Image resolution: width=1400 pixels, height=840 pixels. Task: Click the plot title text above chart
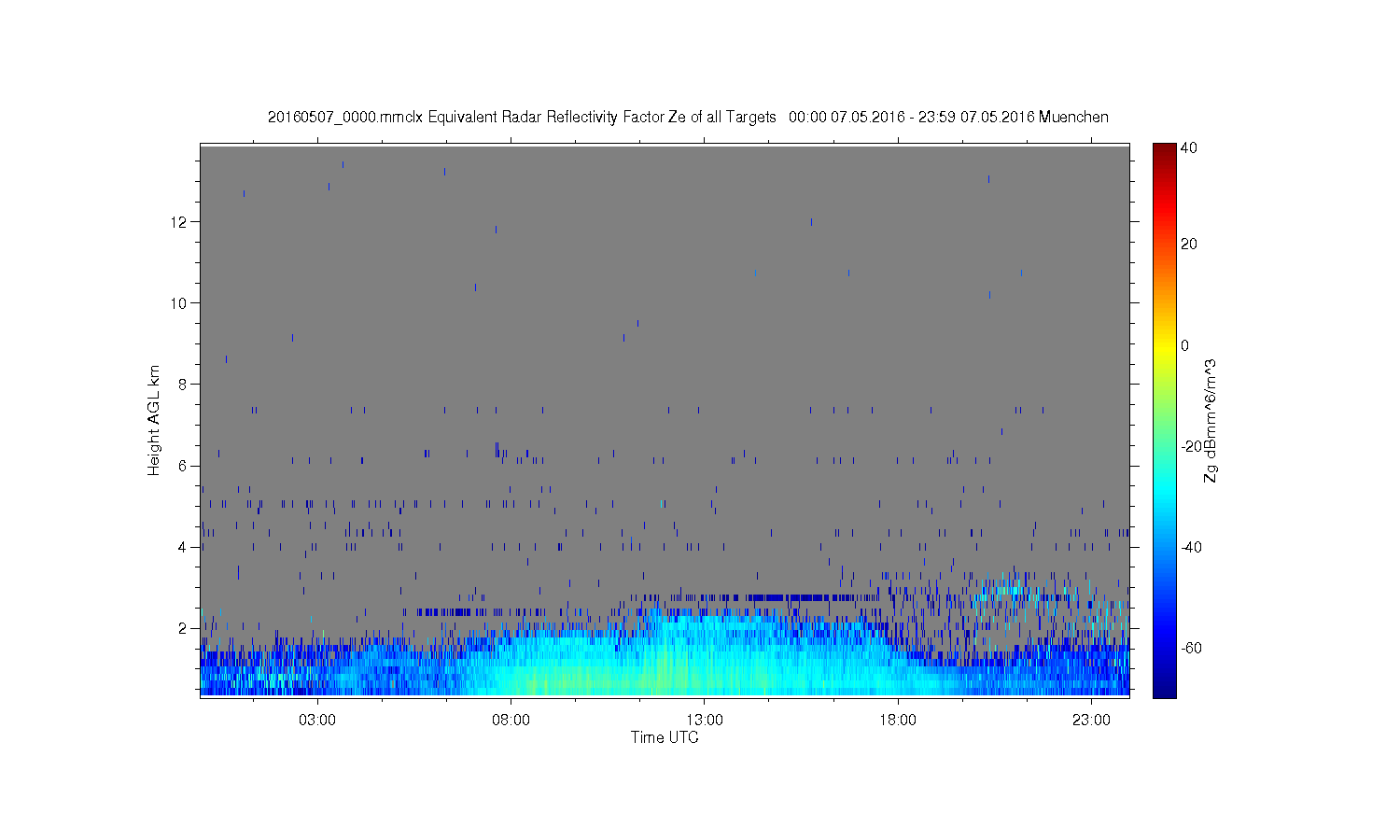click(688, 118)
